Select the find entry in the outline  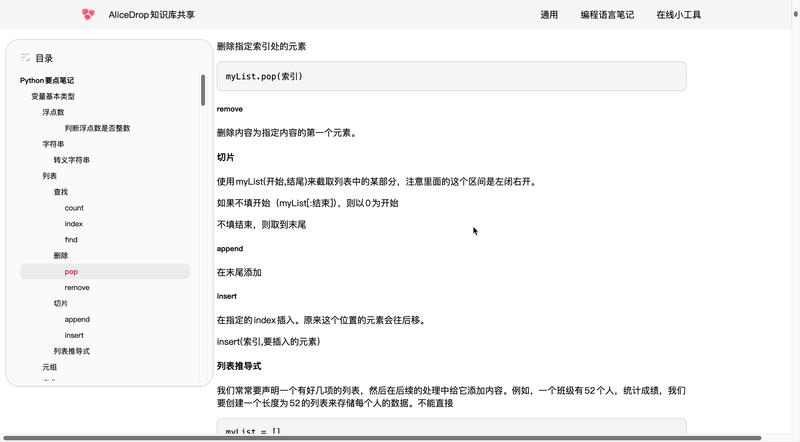click(71, 239)
